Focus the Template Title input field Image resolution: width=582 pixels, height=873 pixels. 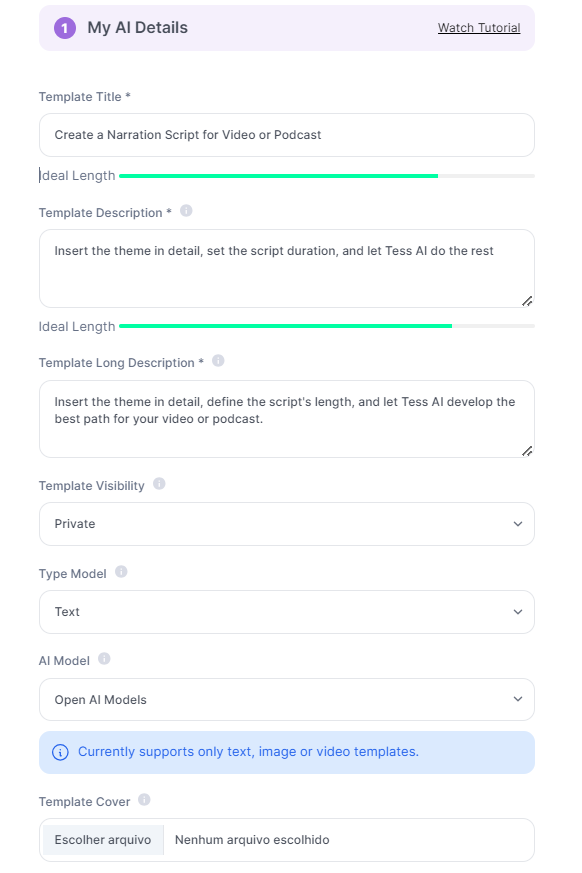pos(287,135)
